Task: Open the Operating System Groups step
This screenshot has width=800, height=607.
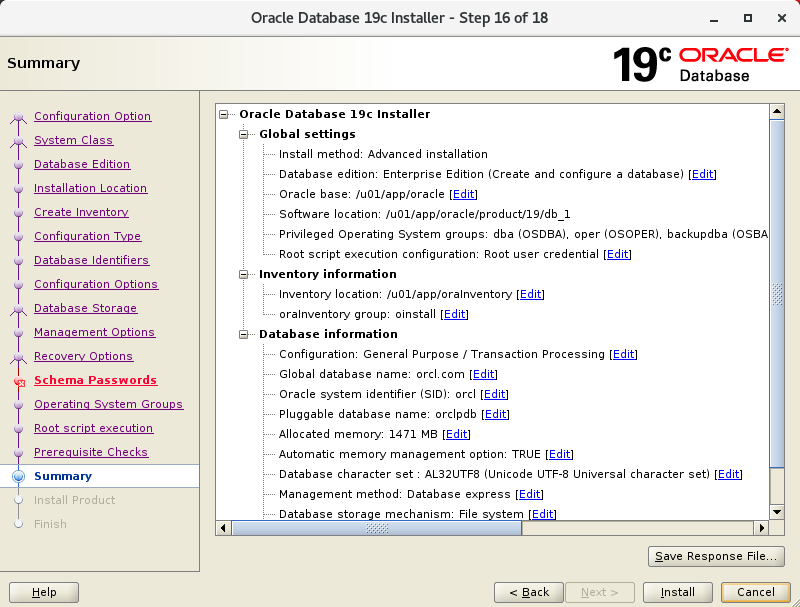Action: point(108,404)
